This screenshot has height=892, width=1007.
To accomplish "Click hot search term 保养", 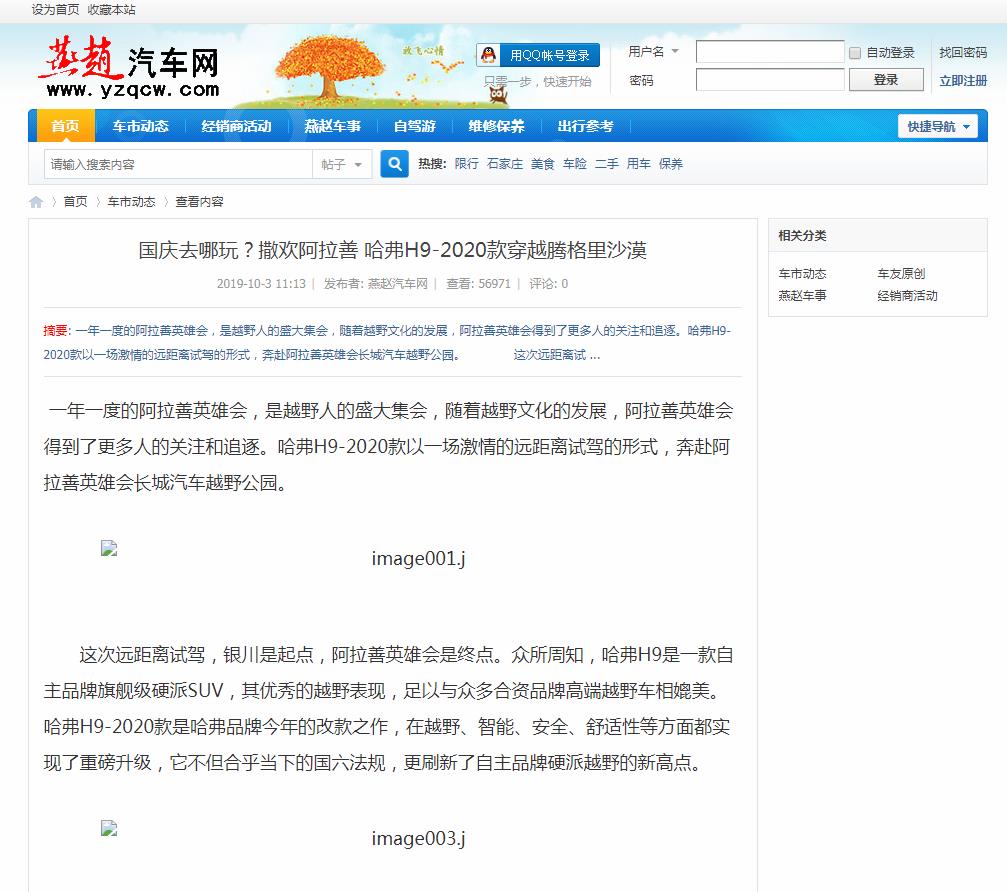I will click(x=670, y=164).
